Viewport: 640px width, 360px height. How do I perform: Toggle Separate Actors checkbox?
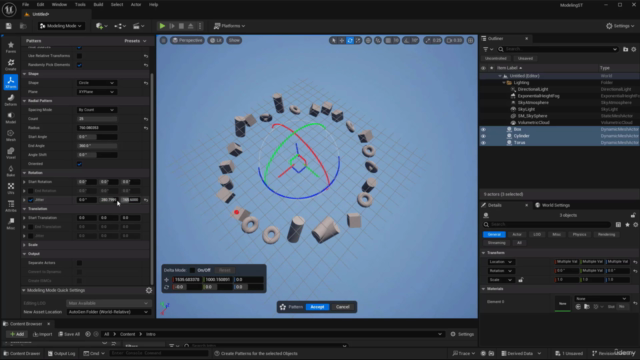pyautogui.click(x=79, y=263)
